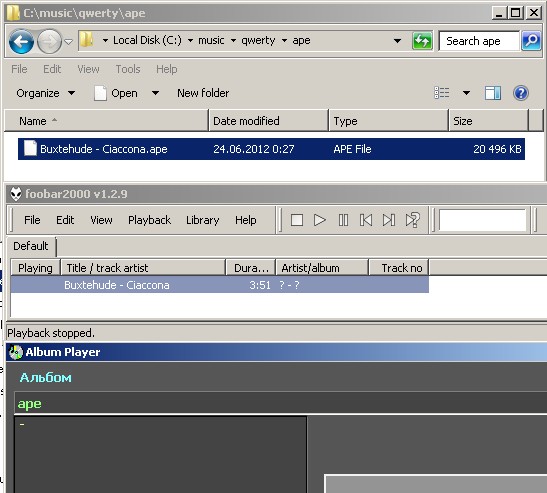Image resolution: width=547 pixels, height=493 pixels.
Task: Expand the arrow next to Open
Action: pos(155,93)
